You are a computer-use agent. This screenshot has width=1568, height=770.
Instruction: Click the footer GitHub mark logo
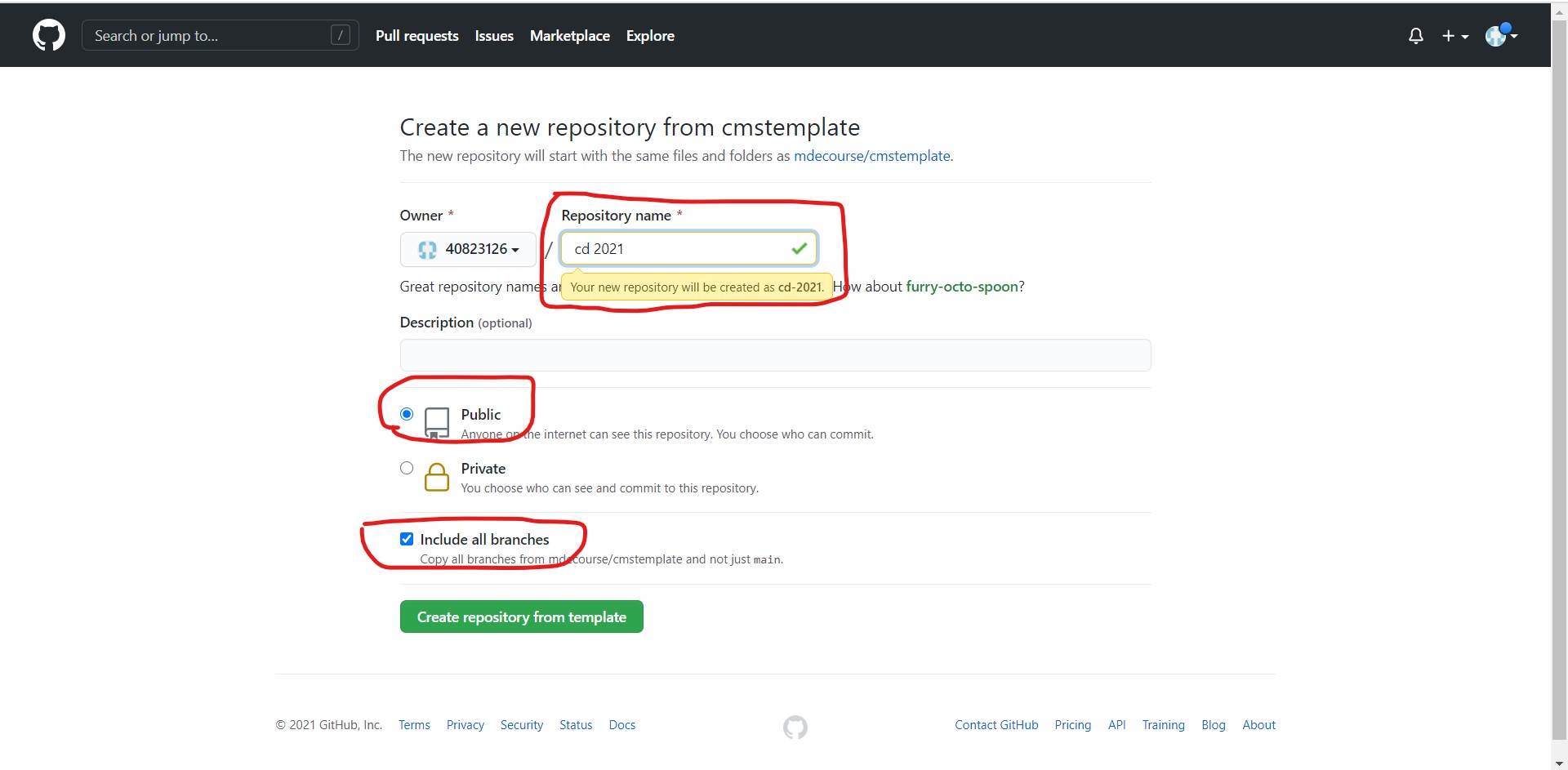(795, 727)
